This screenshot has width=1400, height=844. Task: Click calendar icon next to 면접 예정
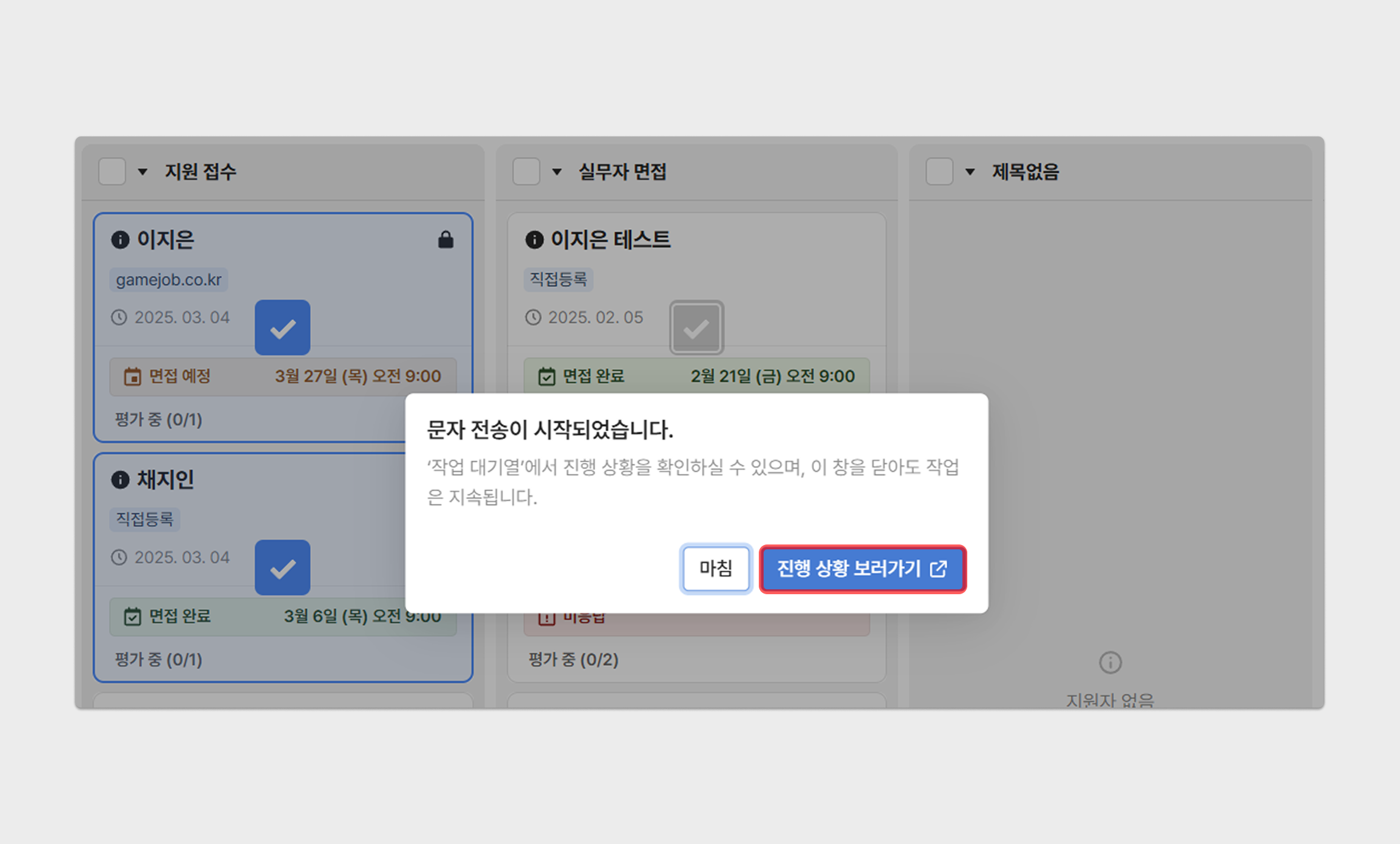(x=132, y=377)
